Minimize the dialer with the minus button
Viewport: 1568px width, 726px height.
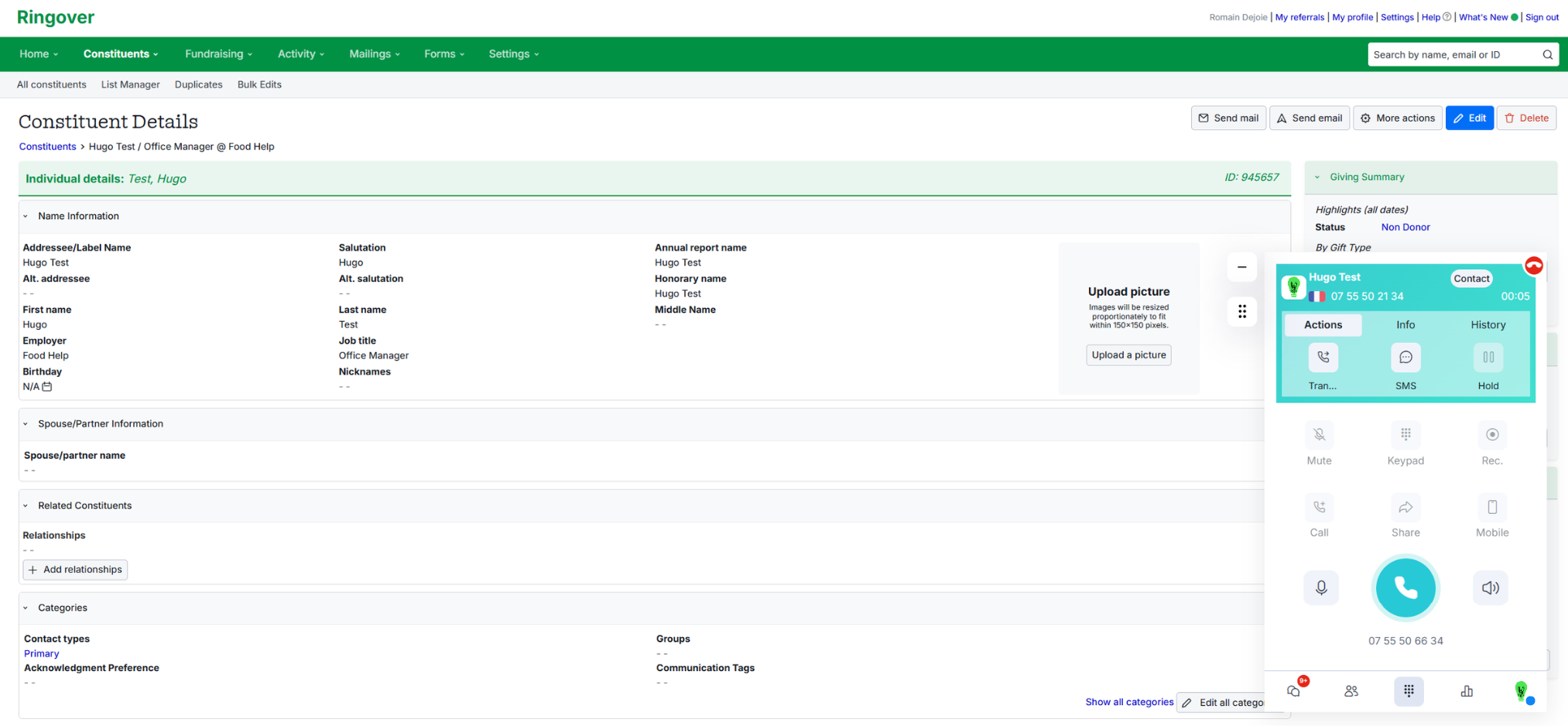1241,267
